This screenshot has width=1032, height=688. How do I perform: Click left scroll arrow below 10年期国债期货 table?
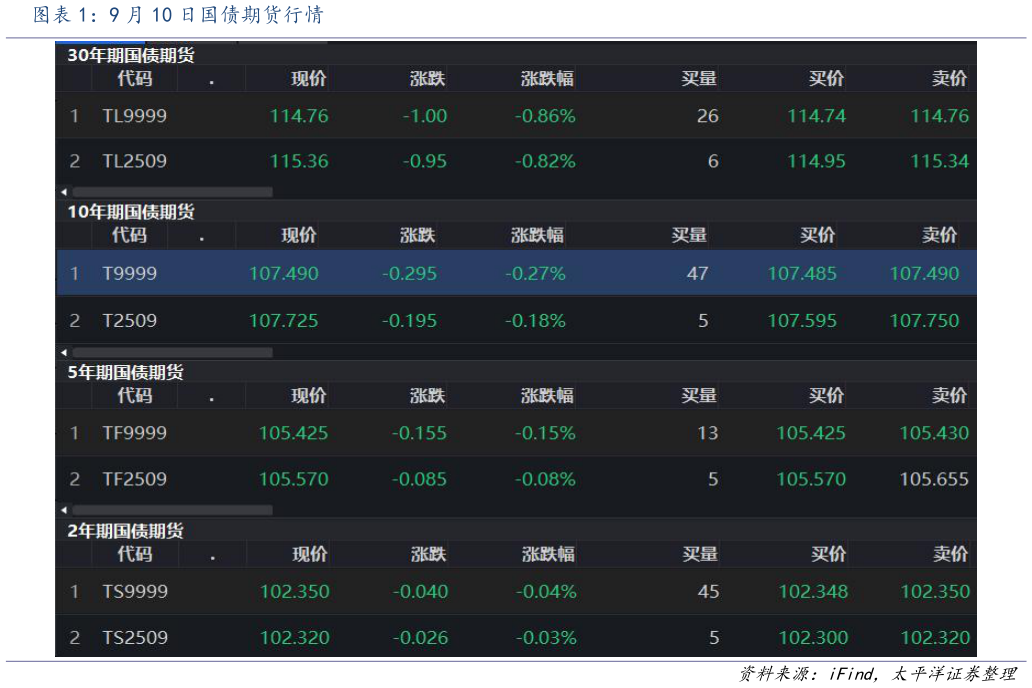point(64,353)
